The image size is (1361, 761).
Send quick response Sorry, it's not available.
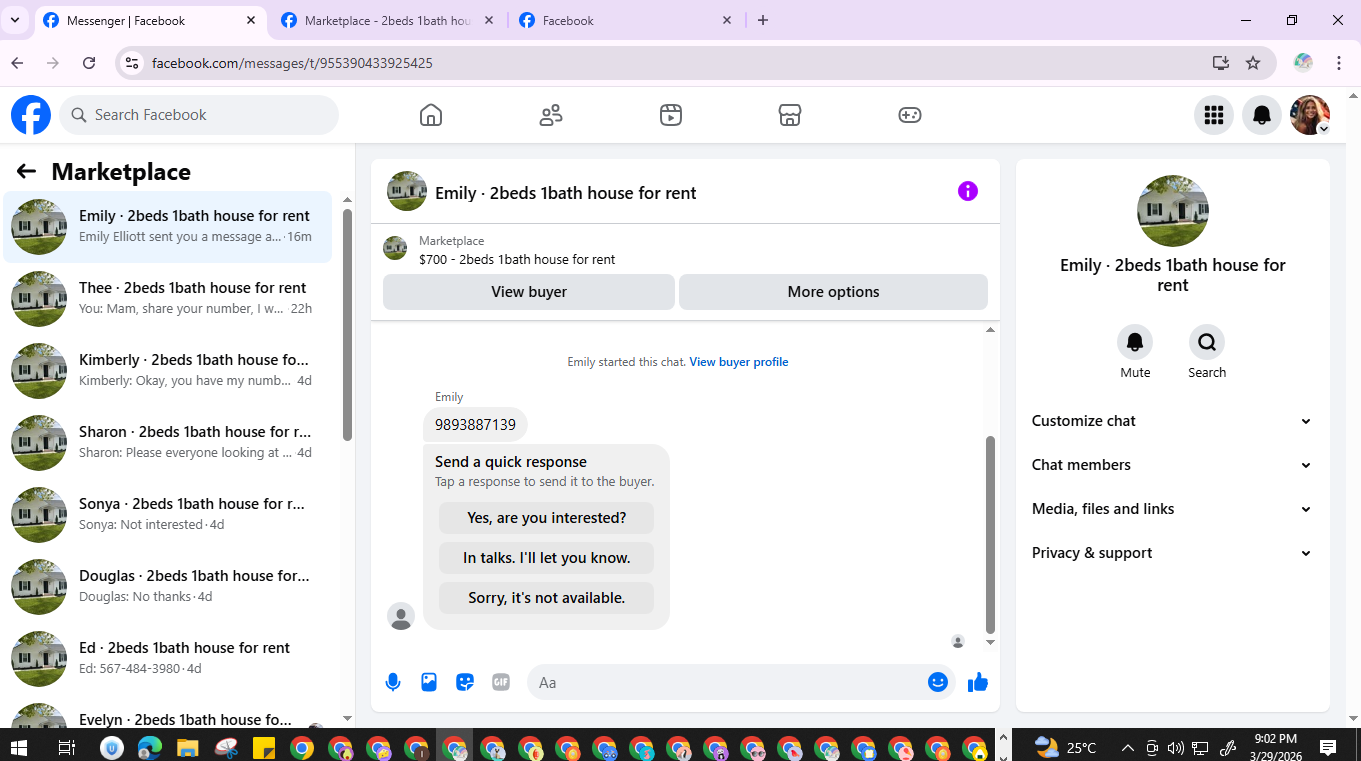coord(546,598)
